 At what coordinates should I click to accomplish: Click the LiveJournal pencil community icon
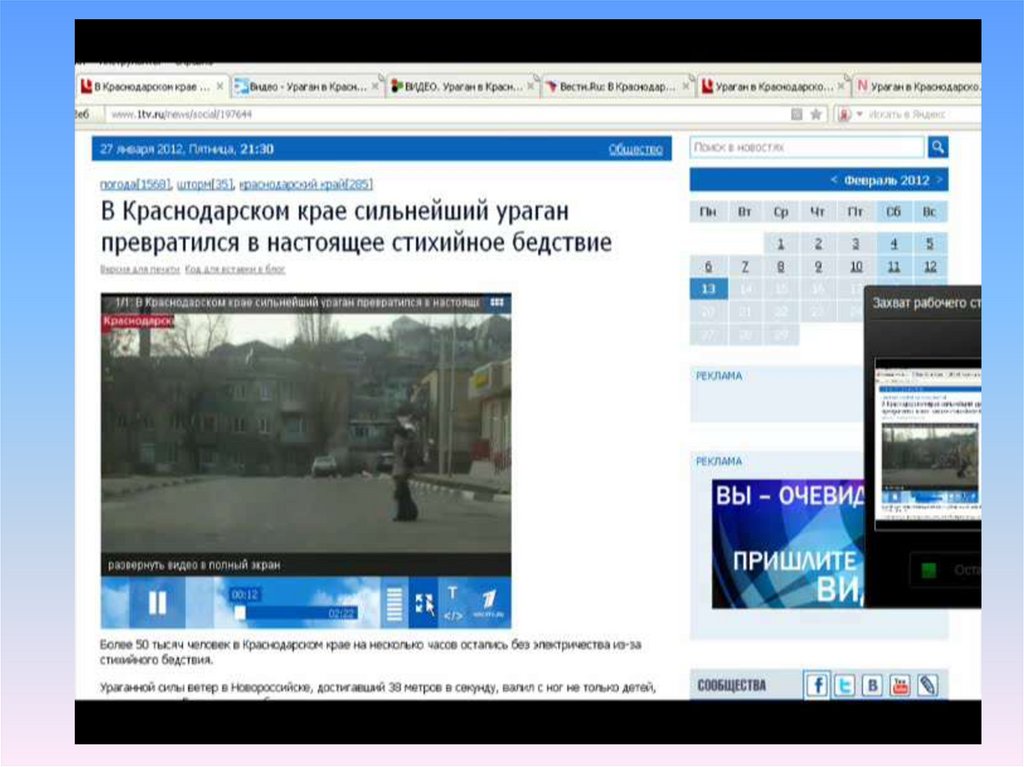tap(927, 685)
